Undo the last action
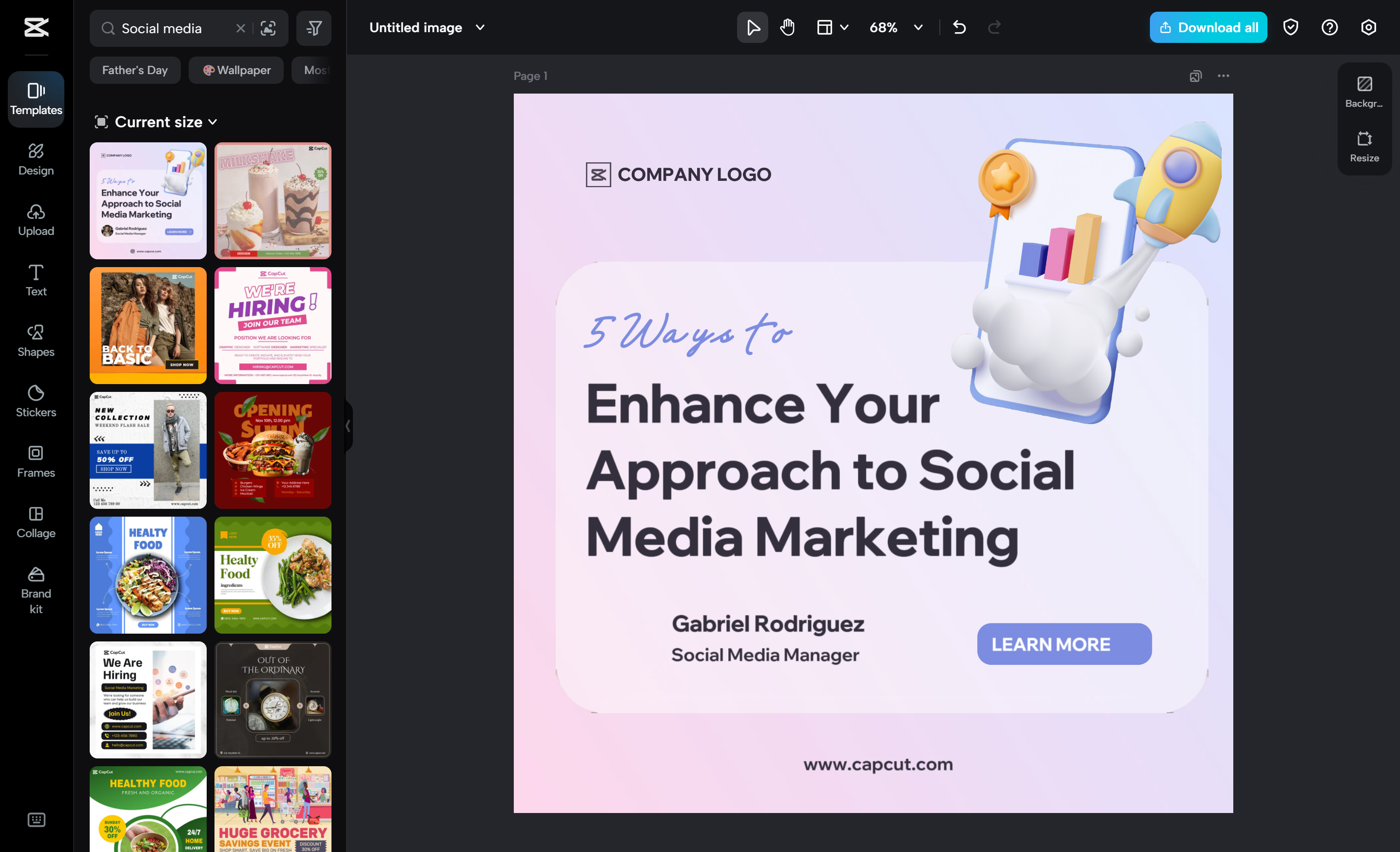The image size is (1400, 852). (959, 27)
